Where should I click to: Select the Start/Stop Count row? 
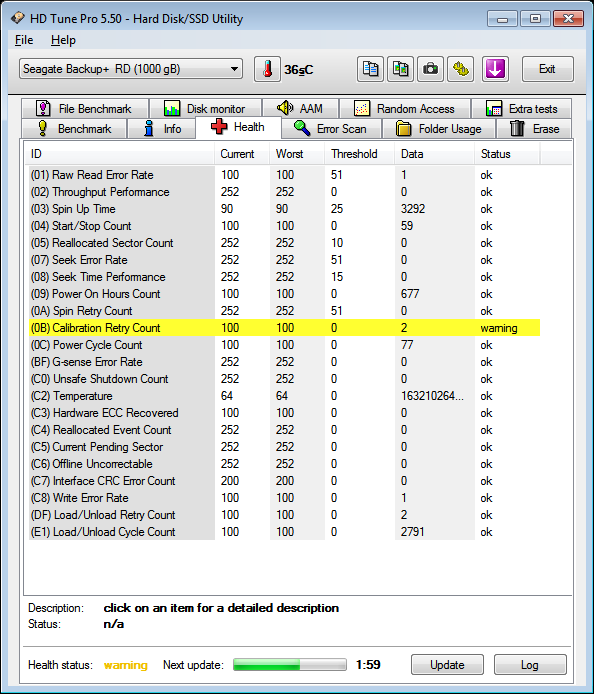point(285,226)
